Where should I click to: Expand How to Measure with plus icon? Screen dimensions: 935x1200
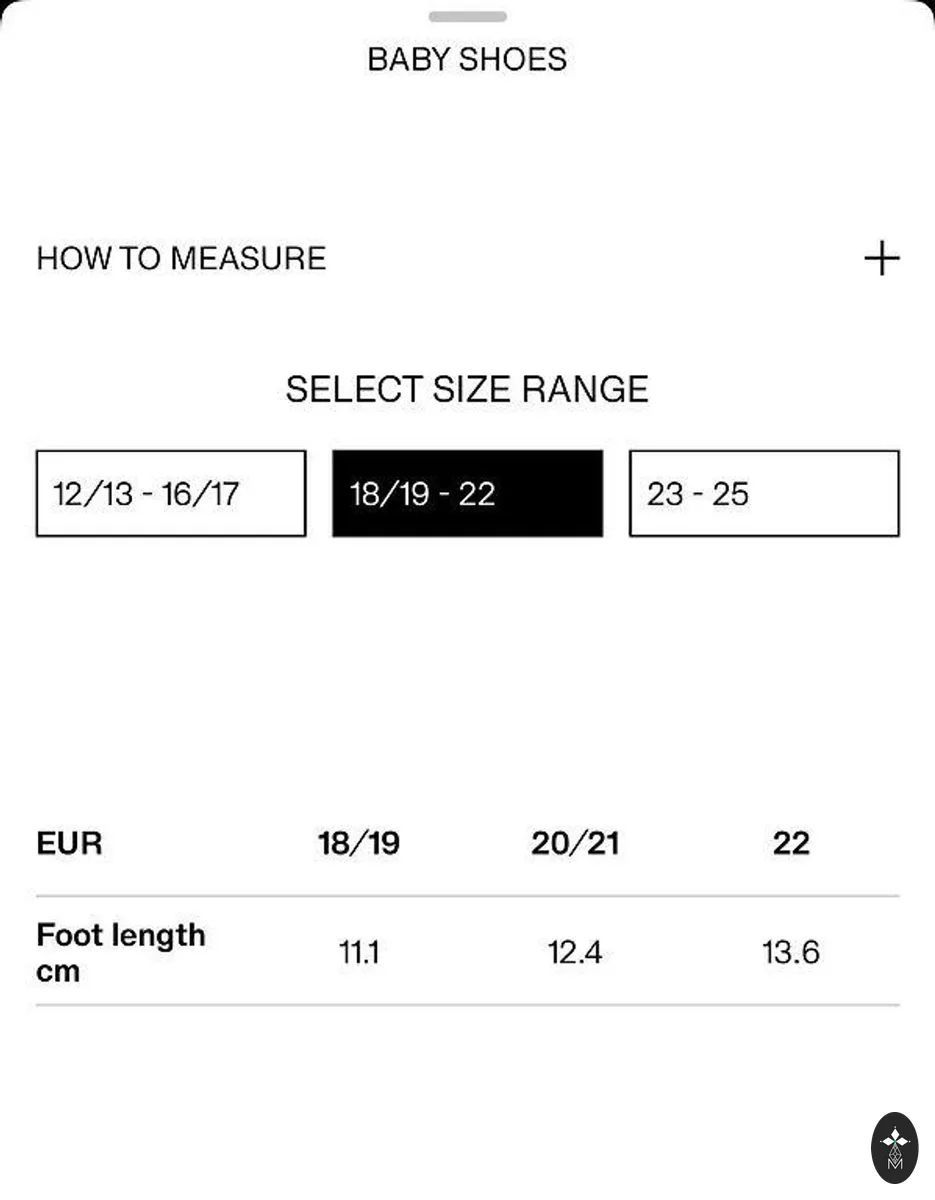(x=881, y=259)
